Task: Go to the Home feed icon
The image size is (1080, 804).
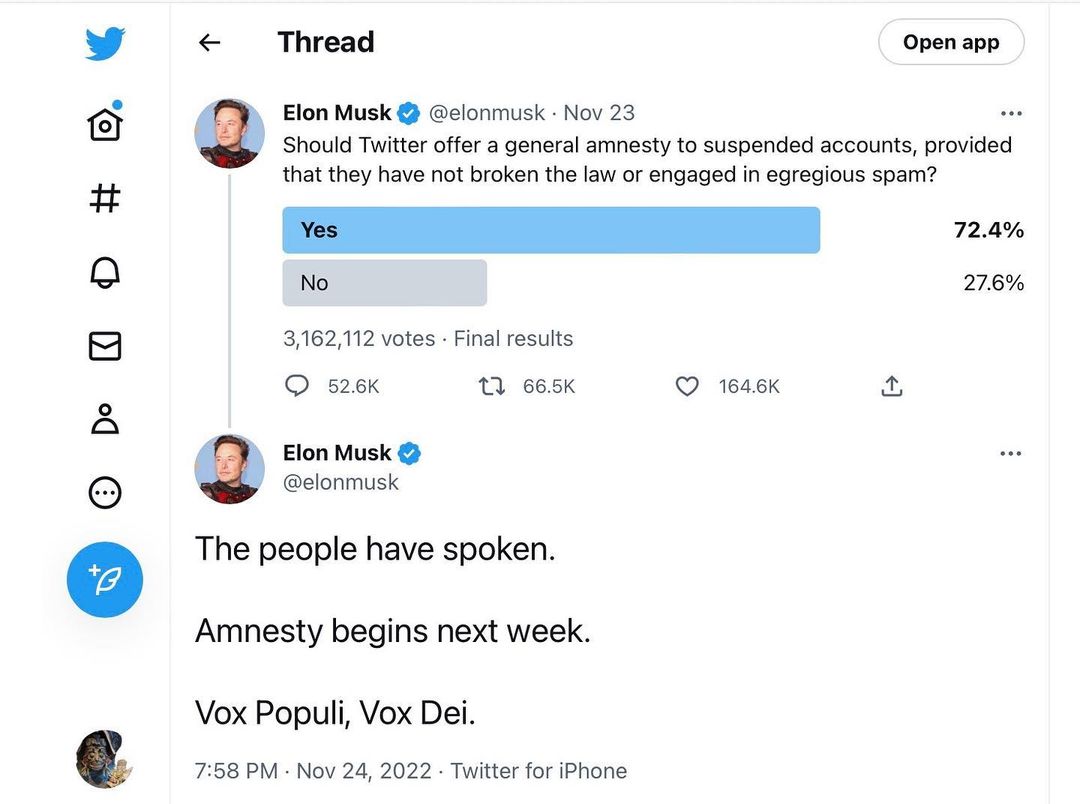Action: pyautogui.click(x=105, y=124)
